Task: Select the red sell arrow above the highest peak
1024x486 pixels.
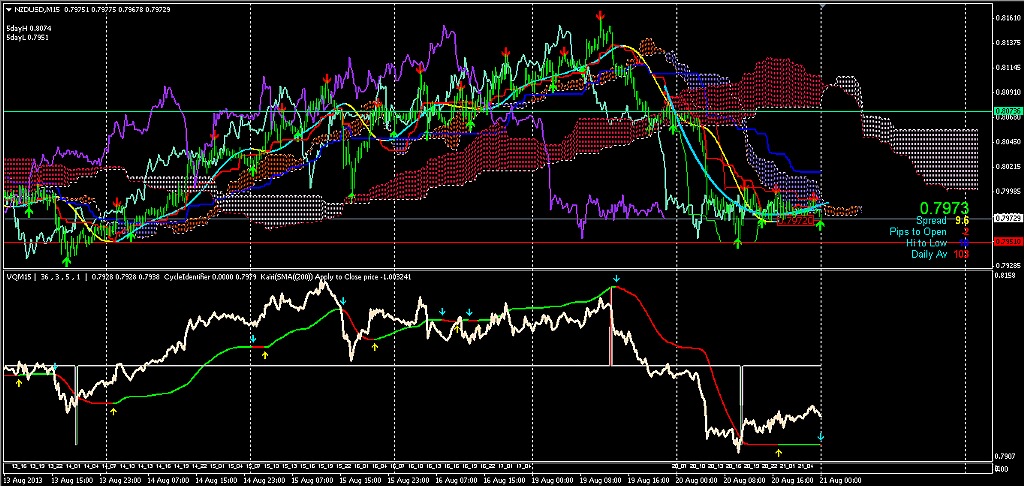Action: coord(600,16)
